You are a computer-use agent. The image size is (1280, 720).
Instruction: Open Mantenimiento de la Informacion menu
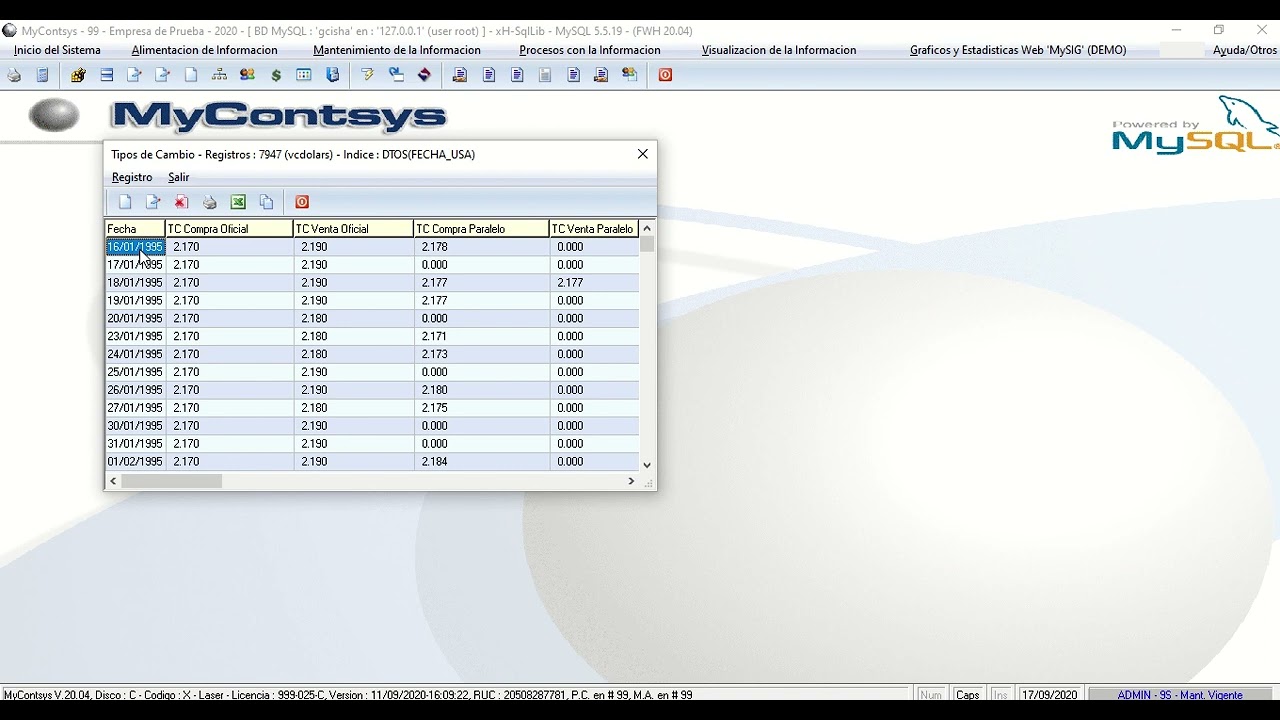coord(397,50)
